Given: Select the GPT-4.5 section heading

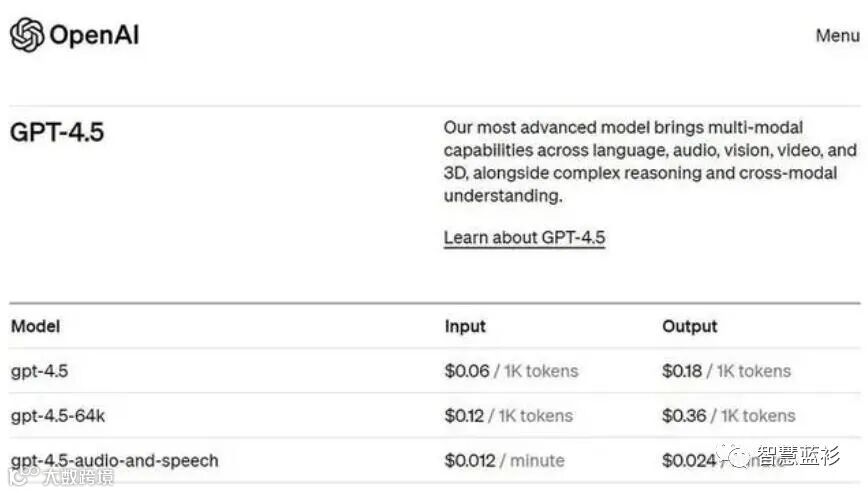Looking at the screenshot, I should (57, 133).
